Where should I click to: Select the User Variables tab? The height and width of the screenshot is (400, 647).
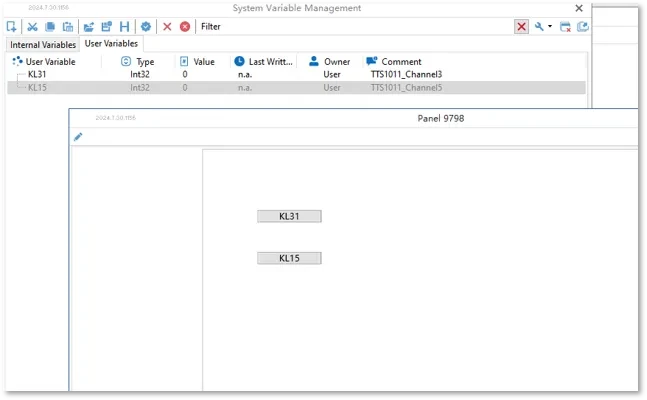click(x=112, y=44)
